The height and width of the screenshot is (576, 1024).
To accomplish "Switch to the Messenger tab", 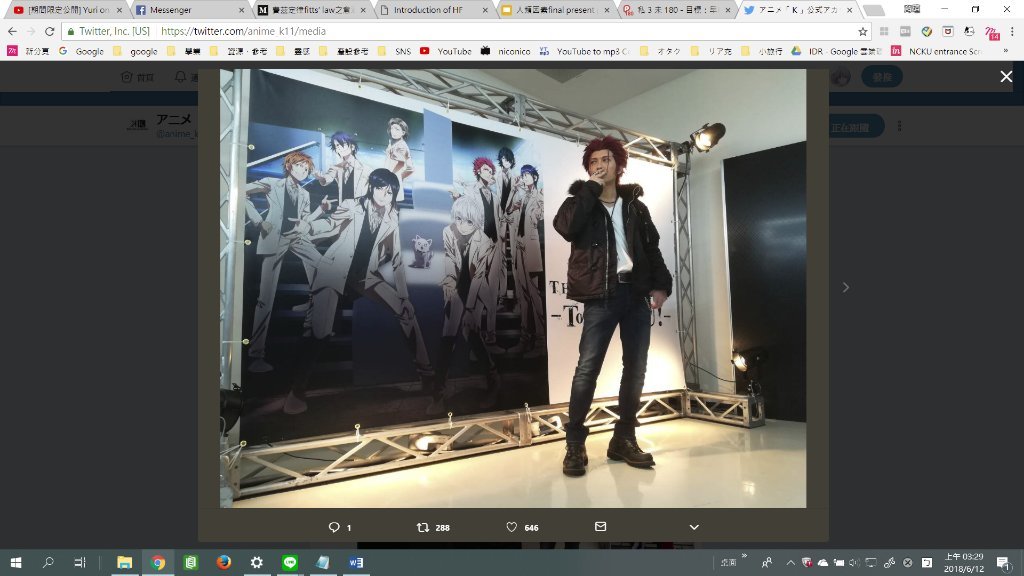I will click(x=187, y=10).
